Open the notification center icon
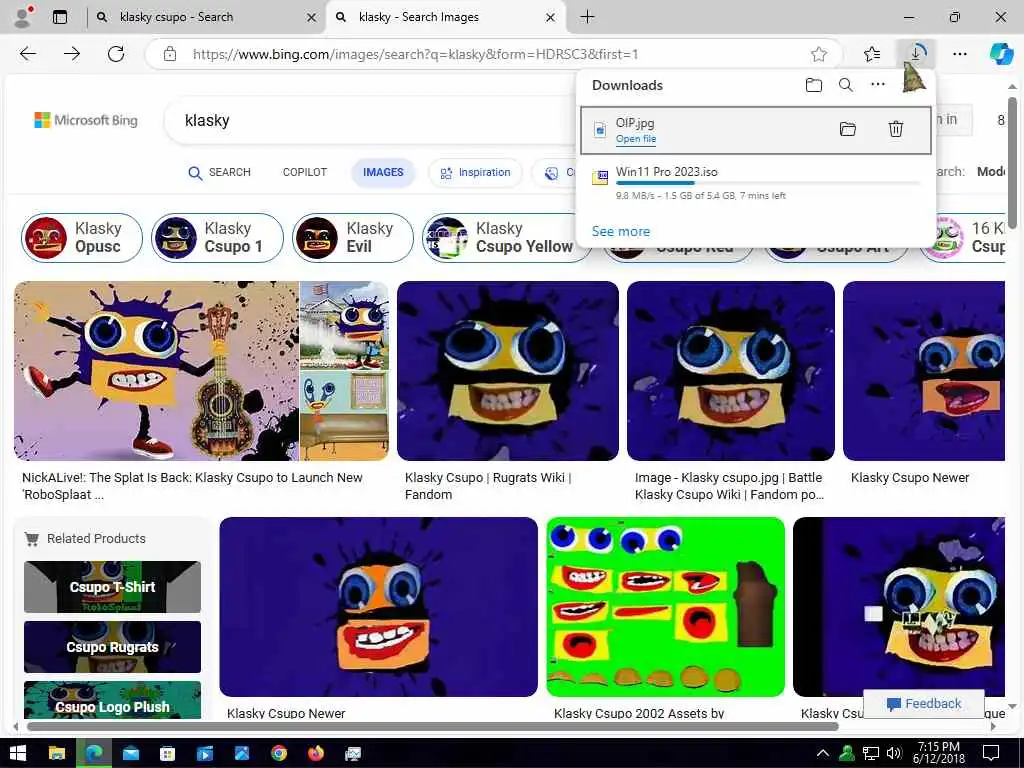The image size is (1024, 768). [x=991, y=754]
